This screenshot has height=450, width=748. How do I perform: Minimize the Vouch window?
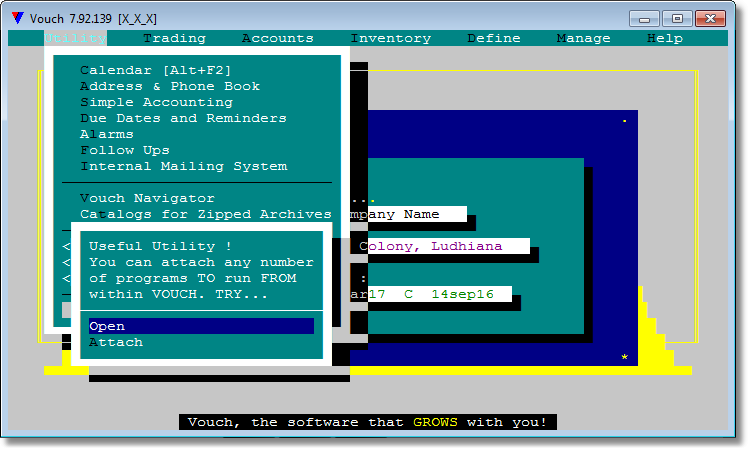[x=644, y=19]
